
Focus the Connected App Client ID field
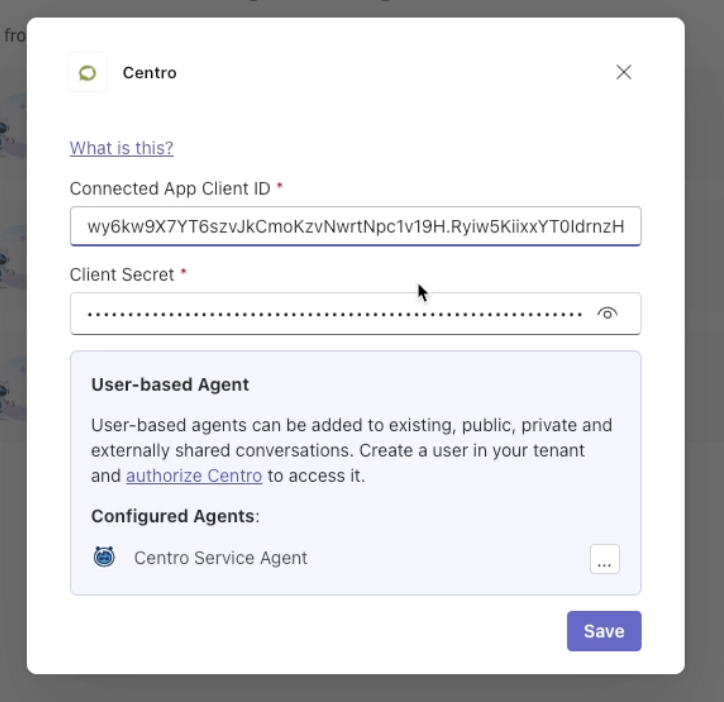[x=356, y=226]
